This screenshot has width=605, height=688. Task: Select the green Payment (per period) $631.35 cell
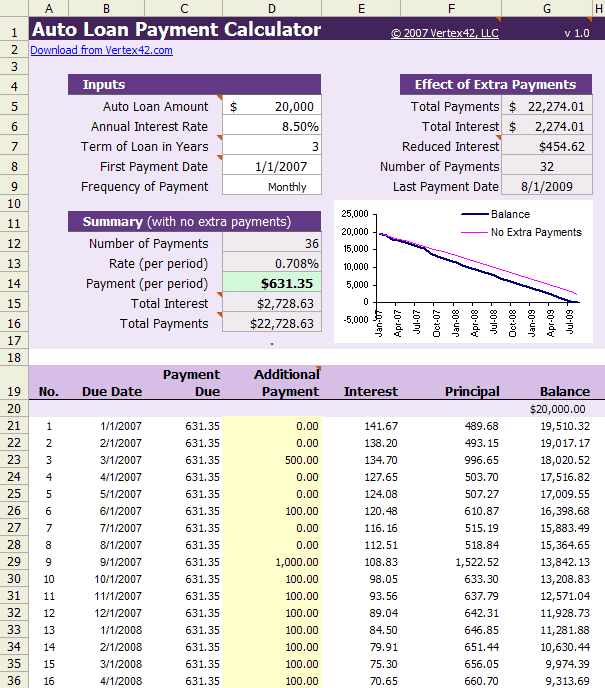click(271, 283)
